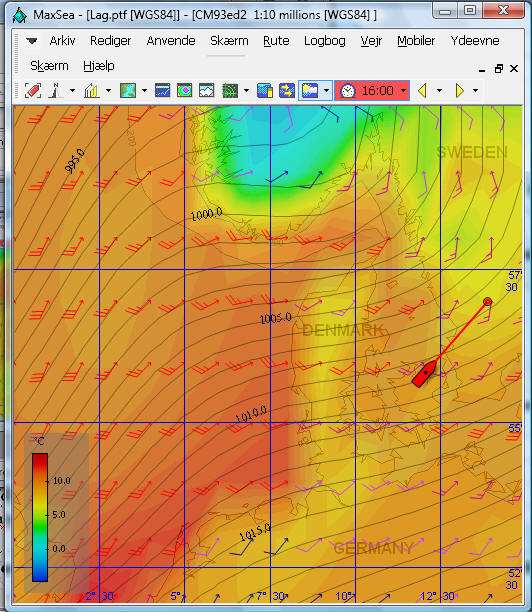Open the Vejr menu
Viewport: 532px width, 612px height.
click(371, 41)
